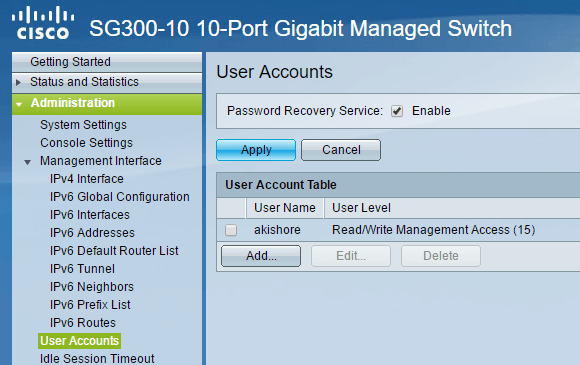580x365 pixels.
Task: Open IPv6 Tunnel settings
Action: point(82,269)
